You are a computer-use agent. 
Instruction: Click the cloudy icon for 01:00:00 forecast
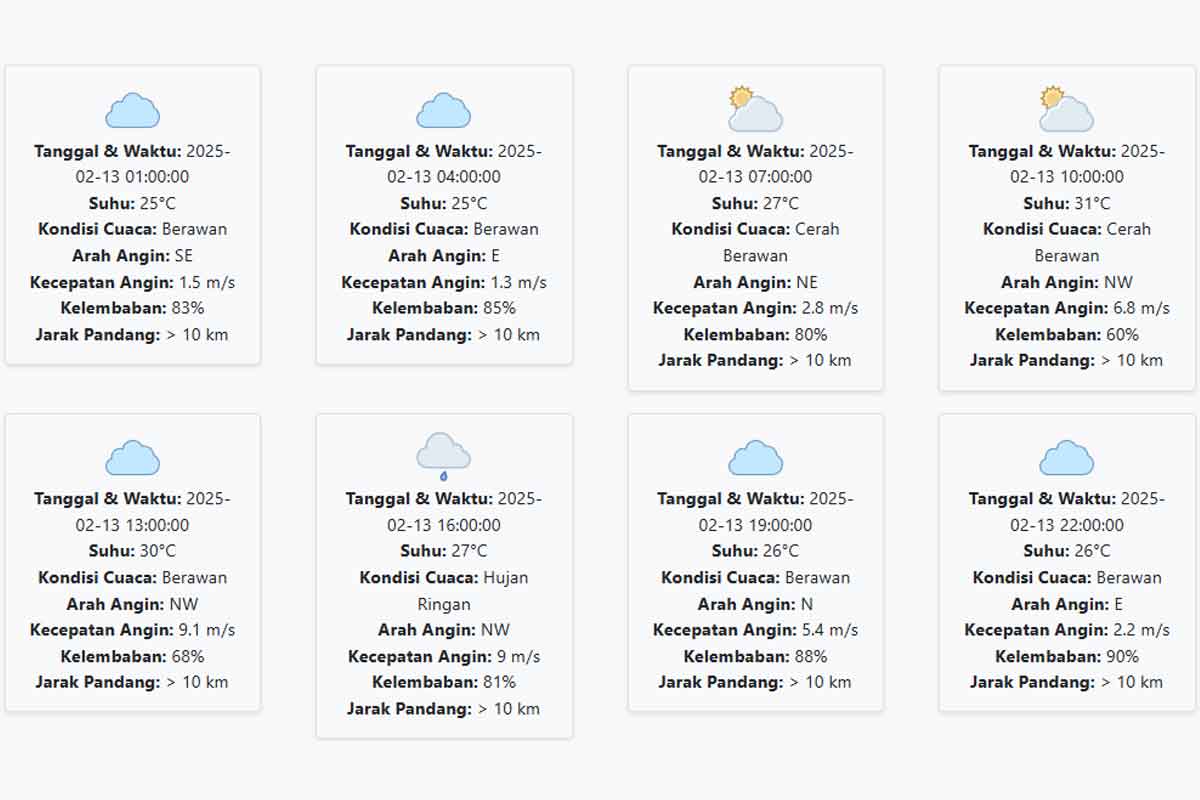(133, 110)
